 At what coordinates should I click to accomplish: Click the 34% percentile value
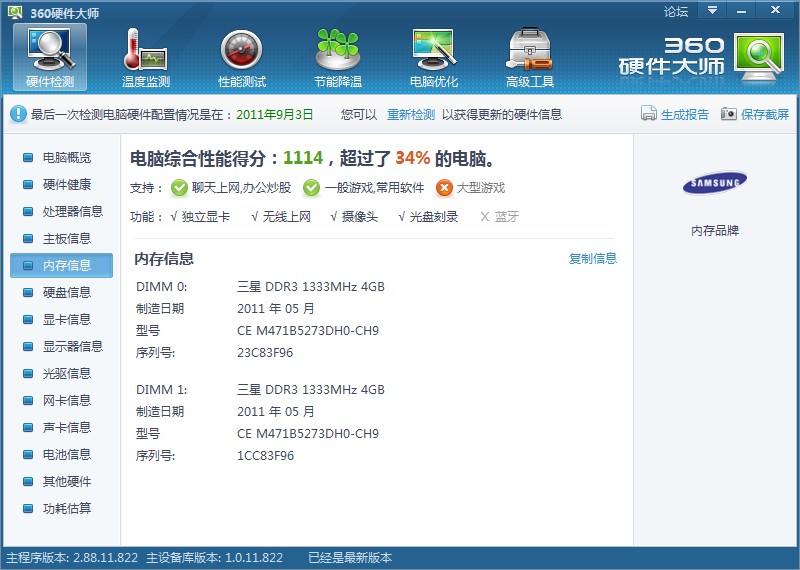pyautogui.click(x=413, y=158)
